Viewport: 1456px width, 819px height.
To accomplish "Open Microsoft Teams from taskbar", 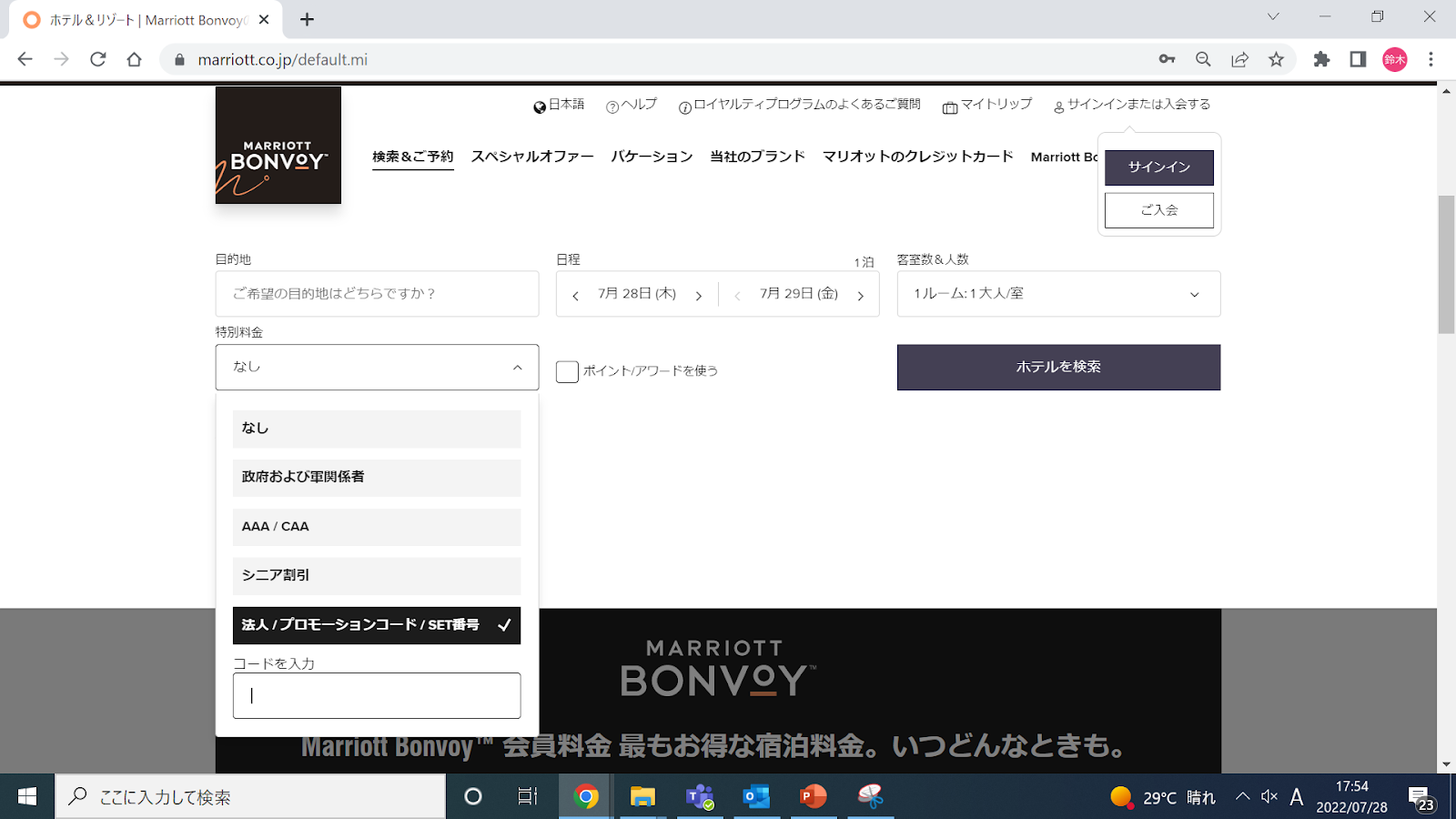I will pyautogui.click(x=699, y=797).
